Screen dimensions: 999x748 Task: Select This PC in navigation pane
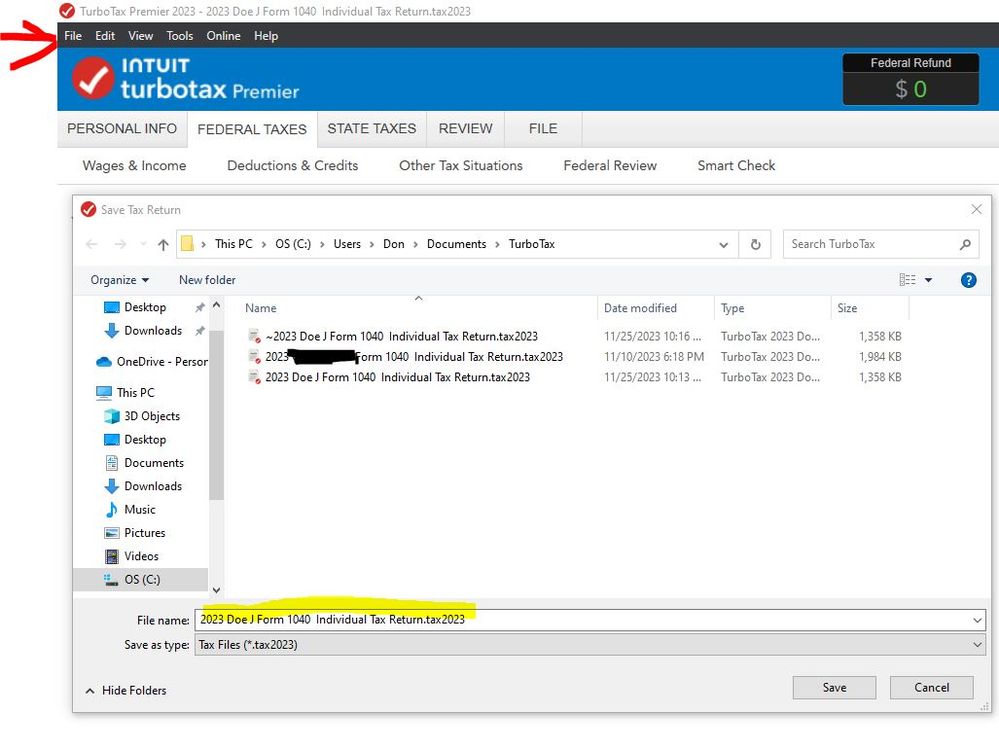pyautogui.click(x=125, y=392)
